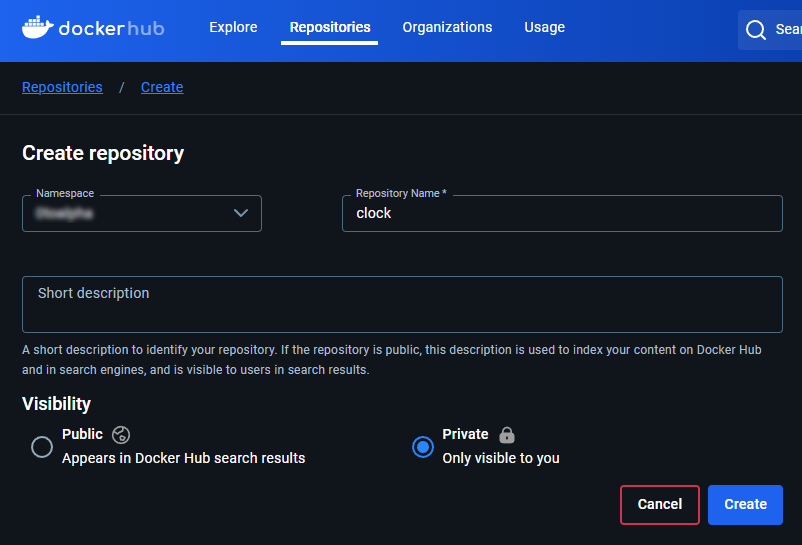The height and width of the screenshot is (545, 802).
Task: Go to the Usage tab
Action: coord(544,27)
